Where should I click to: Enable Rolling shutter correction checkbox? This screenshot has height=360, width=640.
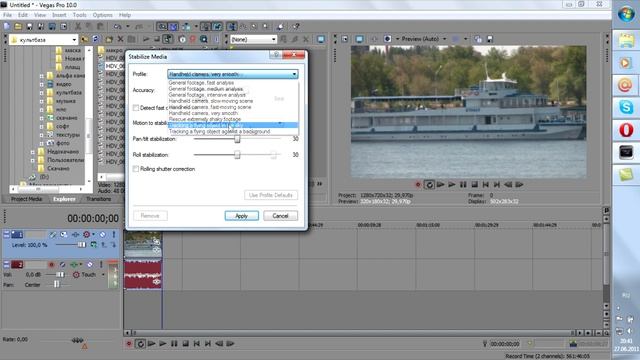136,169
